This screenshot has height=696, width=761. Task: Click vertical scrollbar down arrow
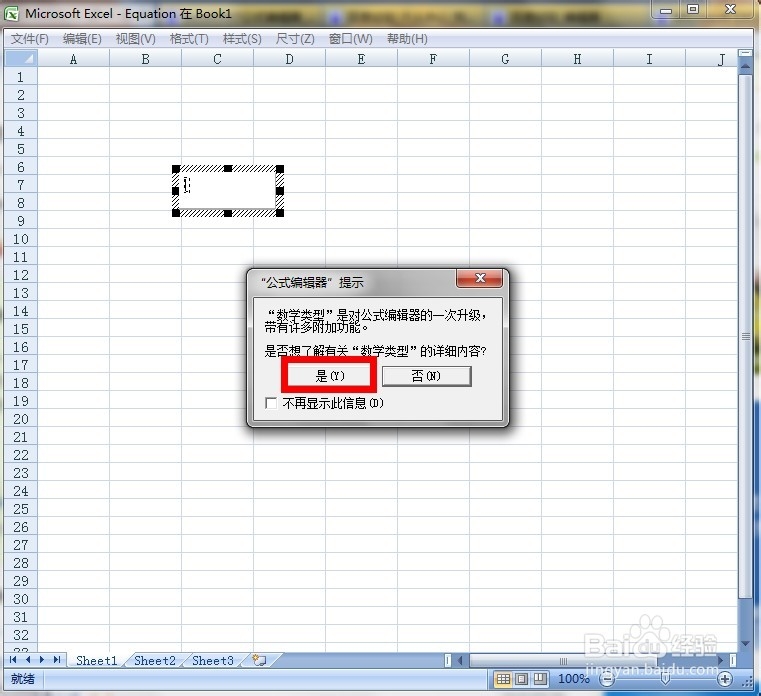pos(745,644)
